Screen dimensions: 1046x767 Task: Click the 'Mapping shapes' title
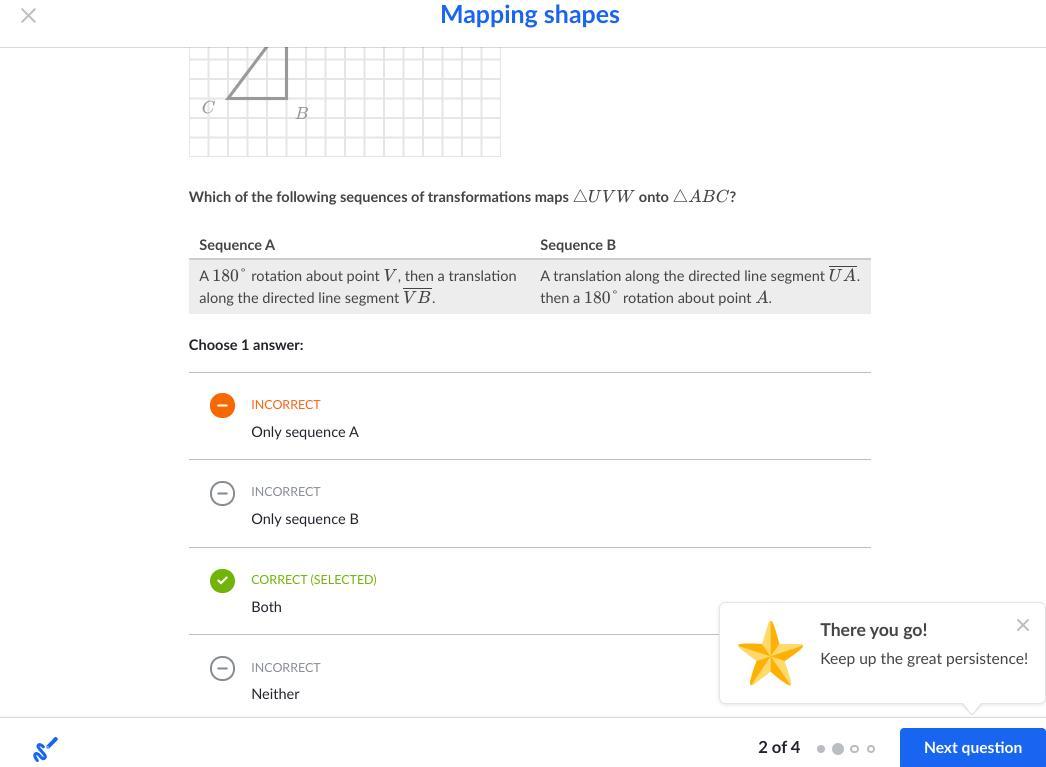pyautogui.click(x=529, y=15)
